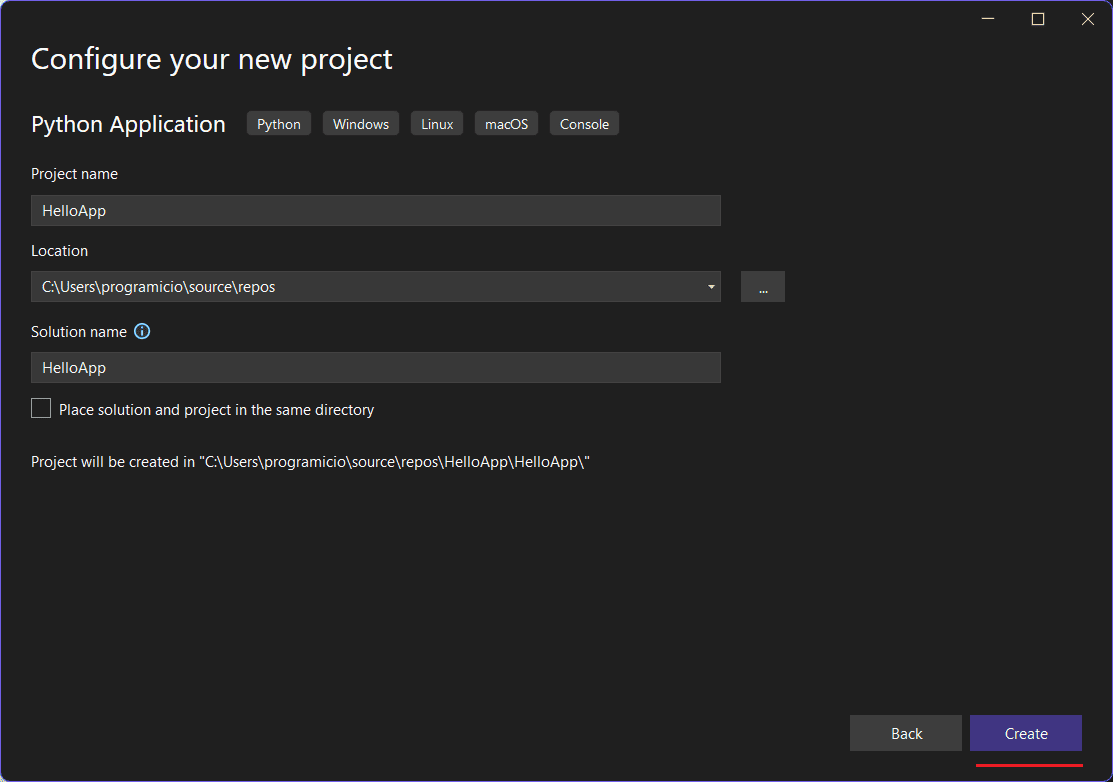Focus the Project name input field
Image resolution: width=1113 pixels, height=782 pixels.
click(x=375, y=211)
